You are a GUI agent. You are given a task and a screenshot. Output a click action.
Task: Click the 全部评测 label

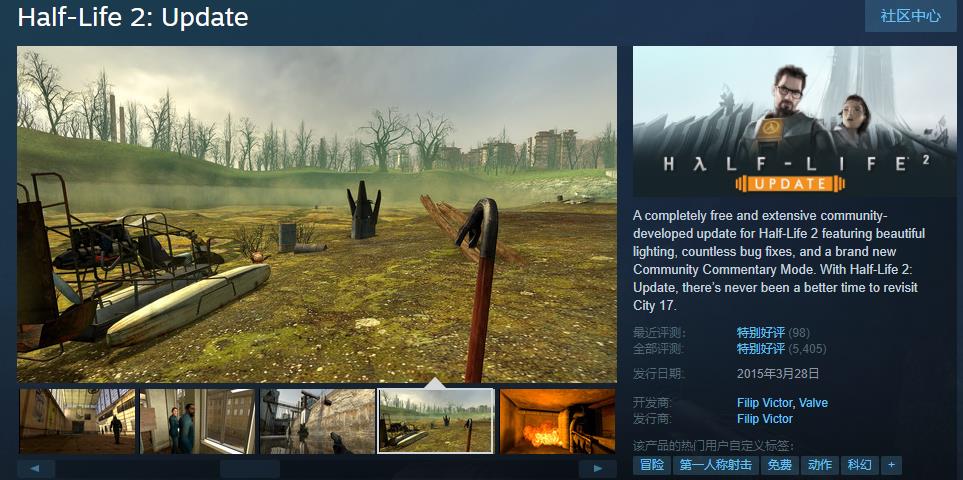(x=659, y=349)
